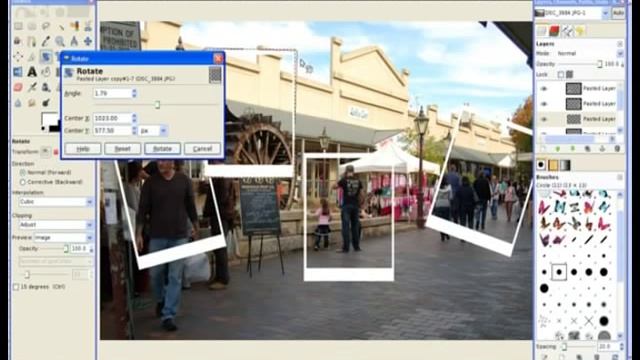Image resolution: width=640 pixels, height=360 pixels.
Task: Select the Text tool
Action: (32, 72)
